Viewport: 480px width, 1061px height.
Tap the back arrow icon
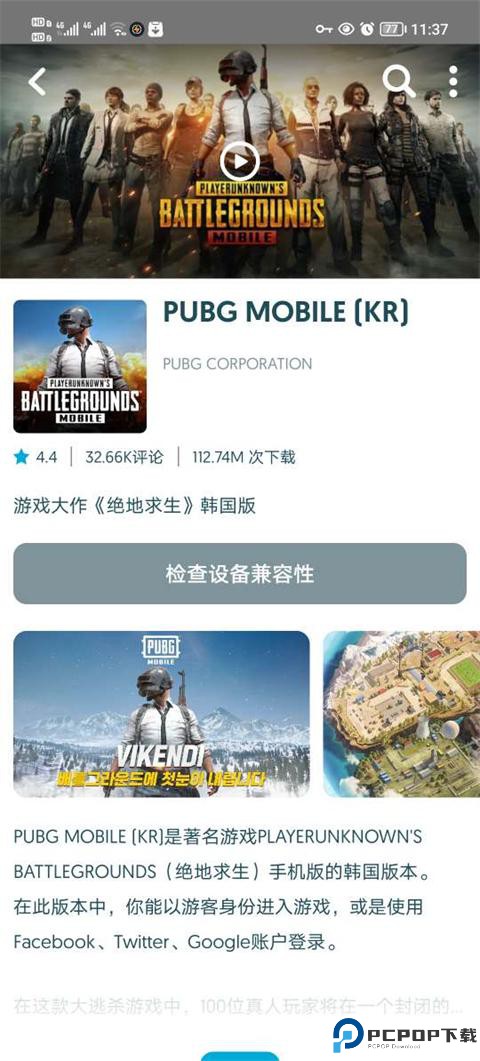tap(37, 82)
